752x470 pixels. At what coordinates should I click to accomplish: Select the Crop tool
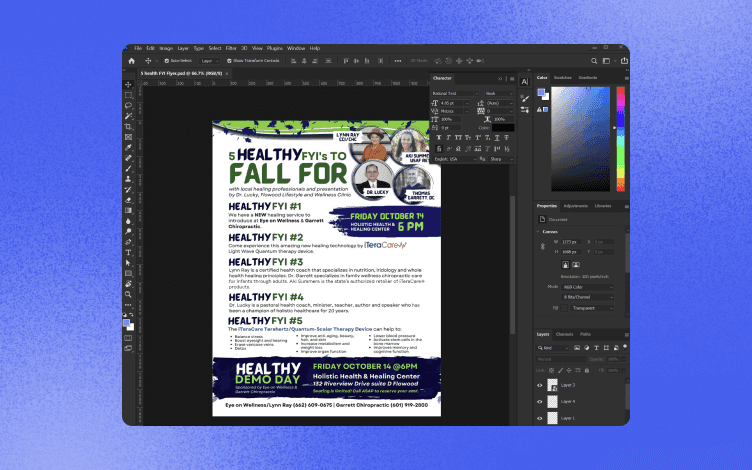(128, 127)
